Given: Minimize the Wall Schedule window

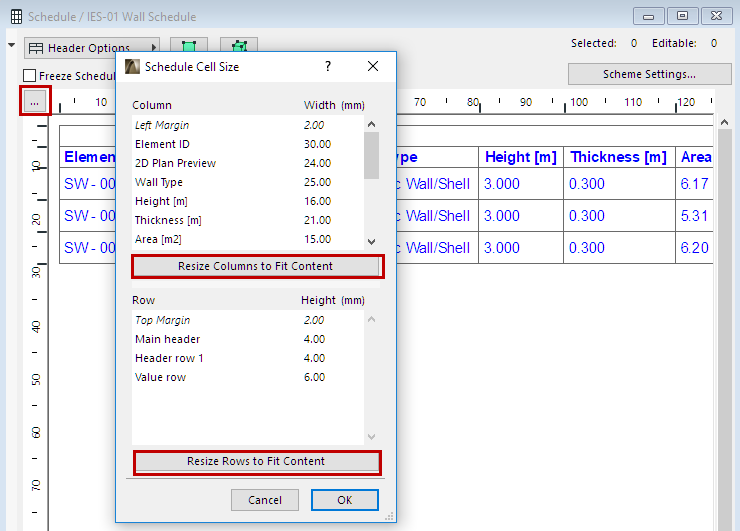Looking at the screenshot, I should click(648, 16).
